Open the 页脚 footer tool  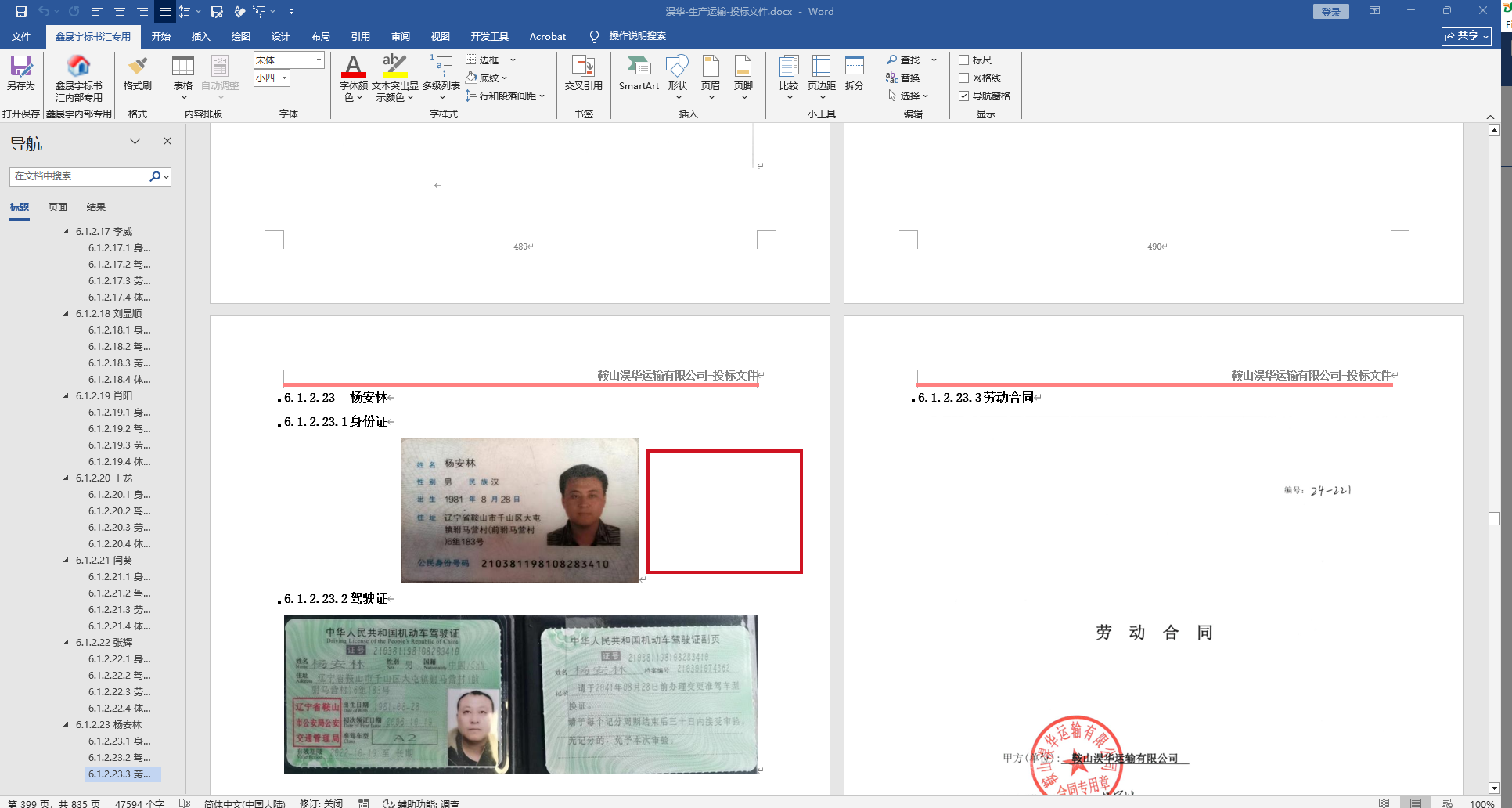(x=743, y=77)
